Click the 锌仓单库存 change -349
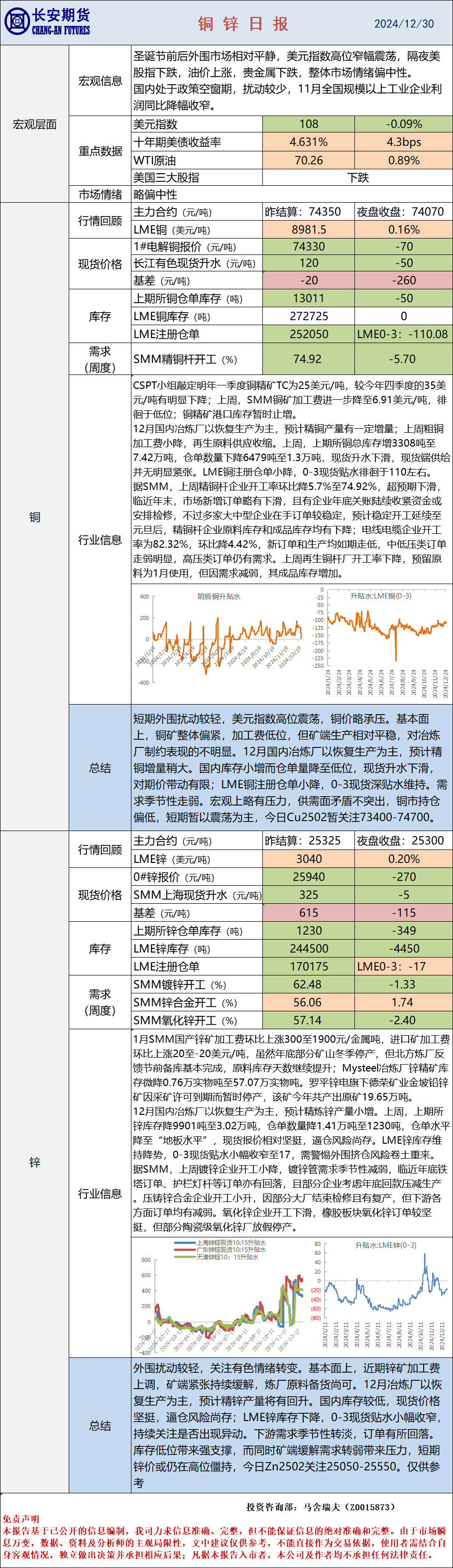453x1568 pixels. click(404, 931)
